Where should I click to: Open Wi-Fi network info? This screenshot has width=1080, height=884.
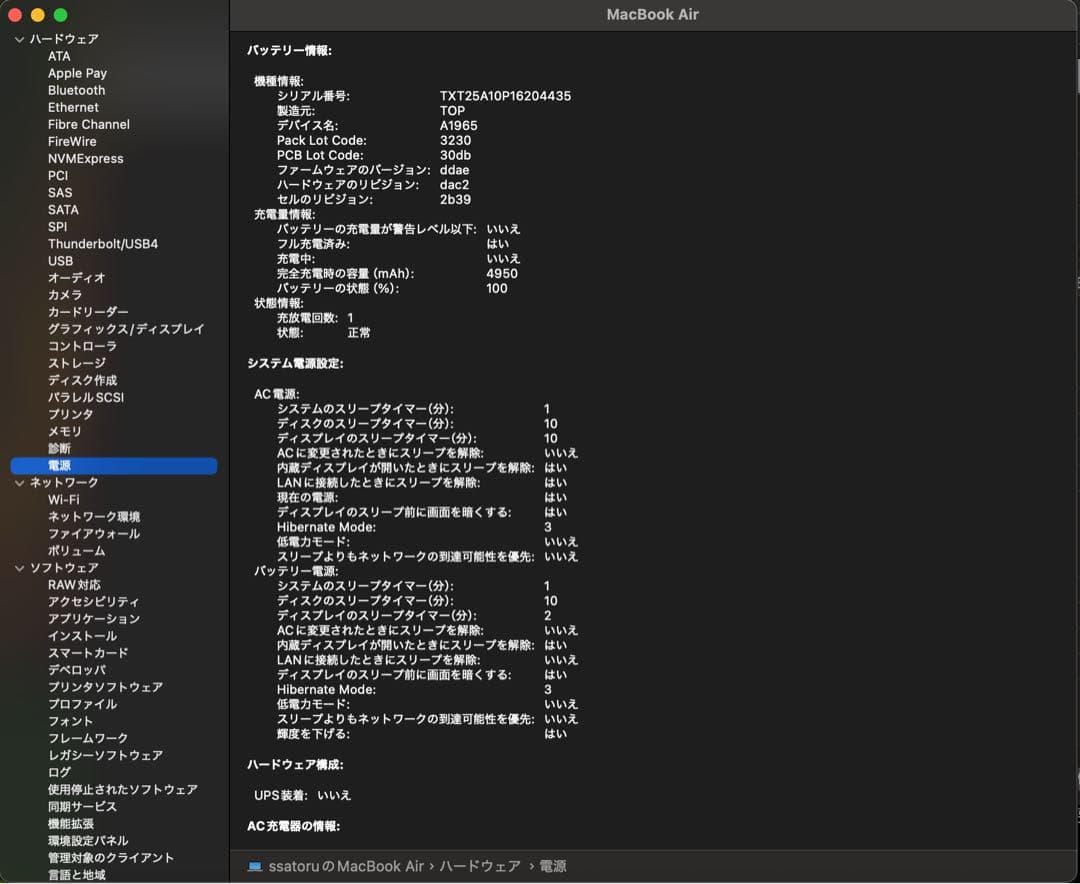[63, 500]
